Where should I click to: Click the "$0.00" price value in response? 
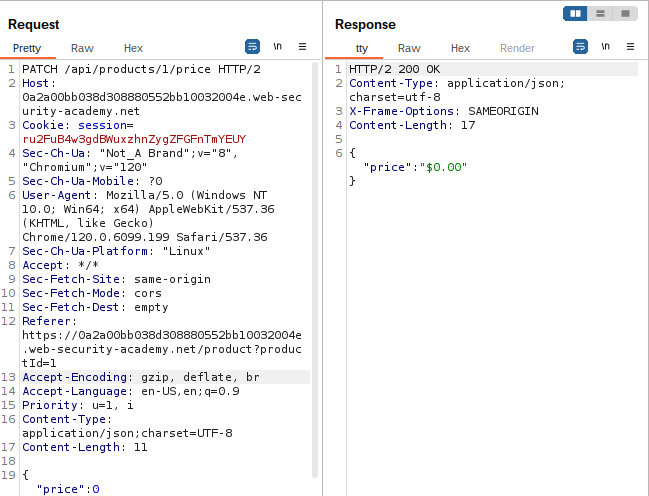(x=444, y=167)
